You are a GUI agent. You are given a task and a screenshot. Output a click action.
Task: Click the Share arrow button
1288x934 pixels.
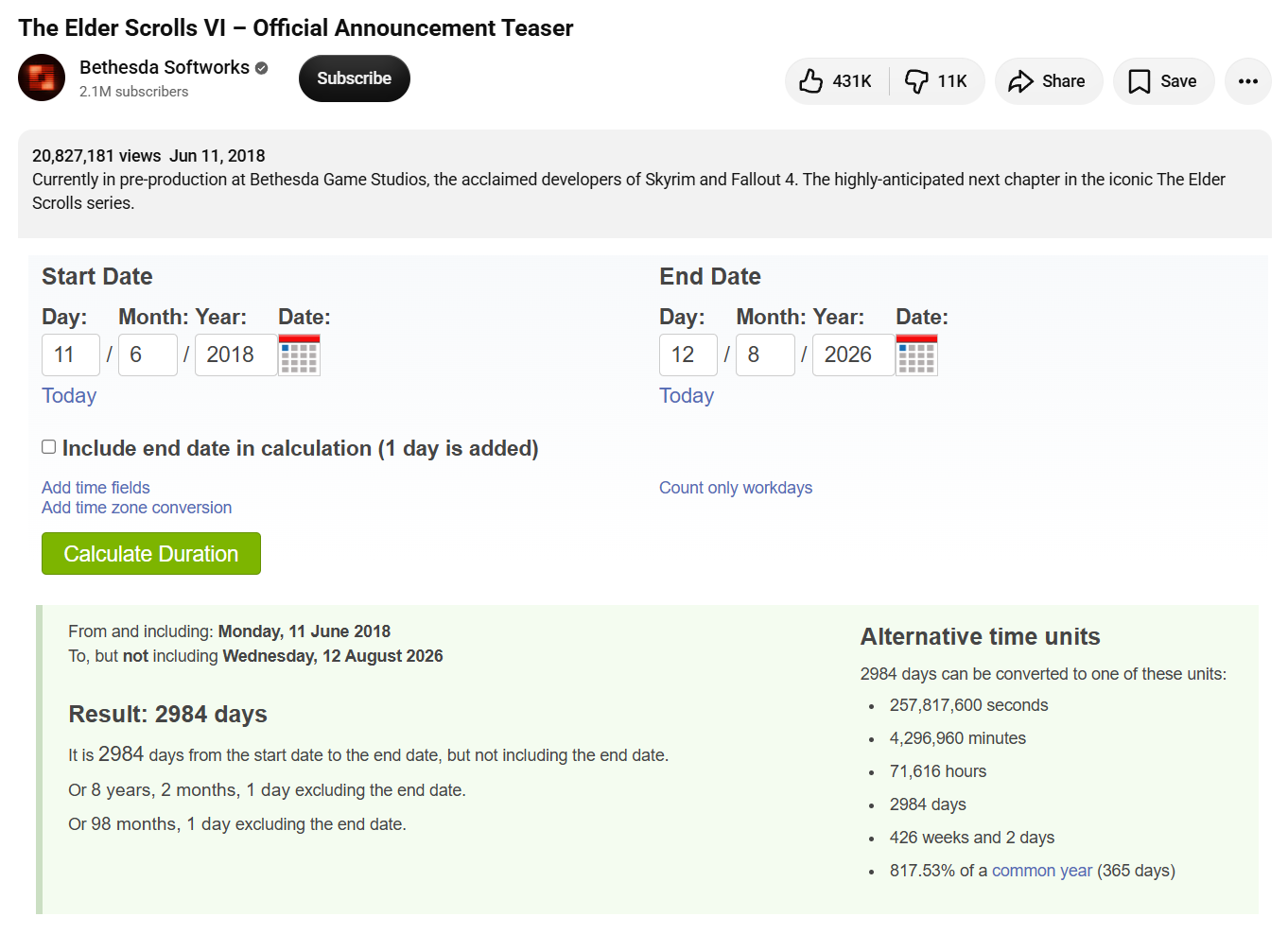pos(1048,81)
